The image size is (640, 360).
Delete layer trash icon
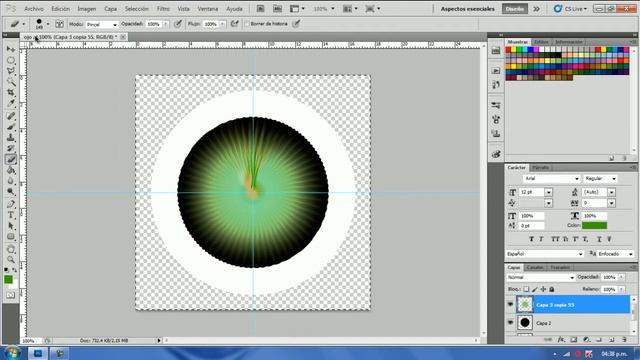point(624,340)
